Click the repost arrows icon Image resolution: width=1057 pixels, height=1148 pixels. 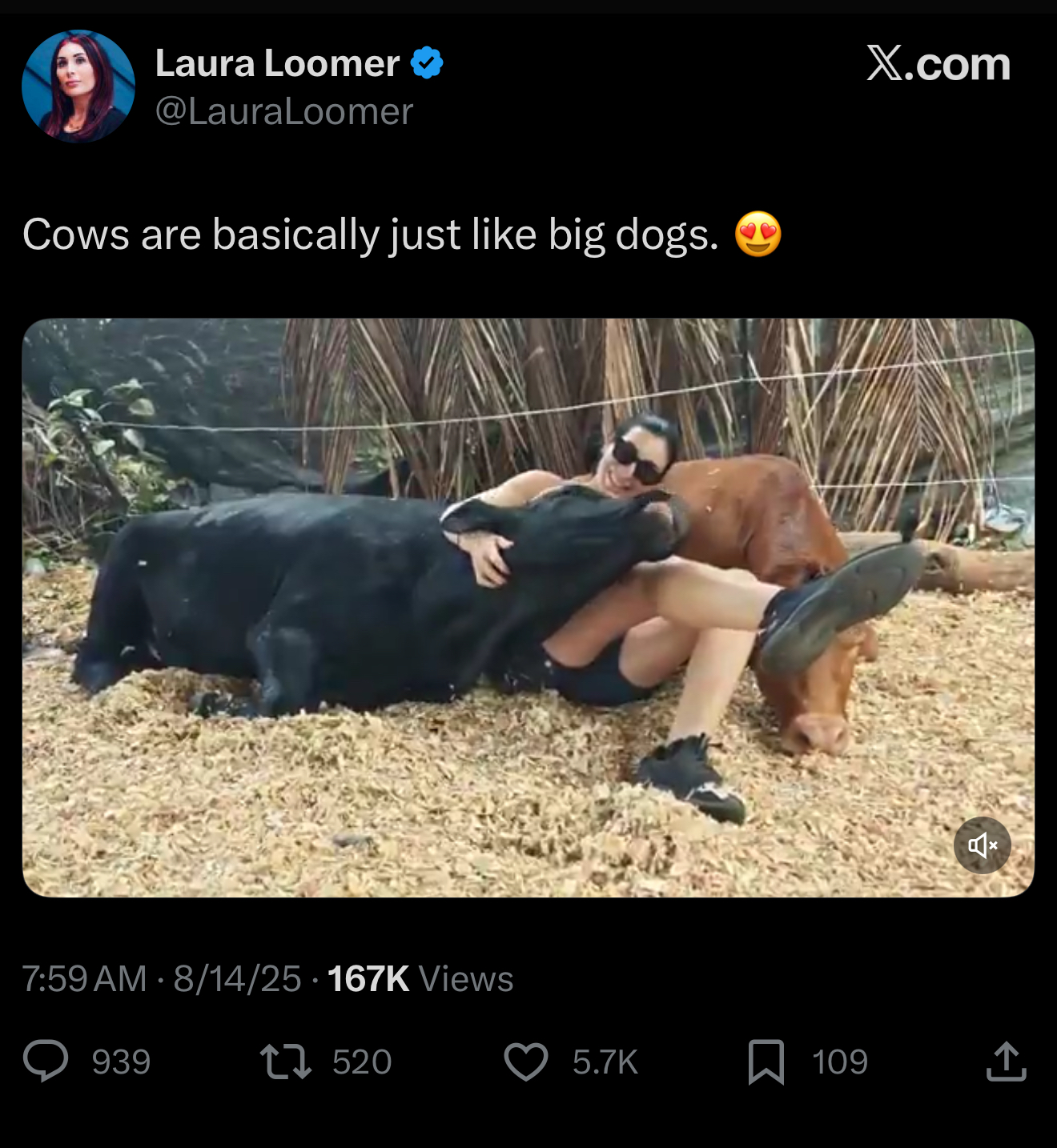coord(286,1062)
